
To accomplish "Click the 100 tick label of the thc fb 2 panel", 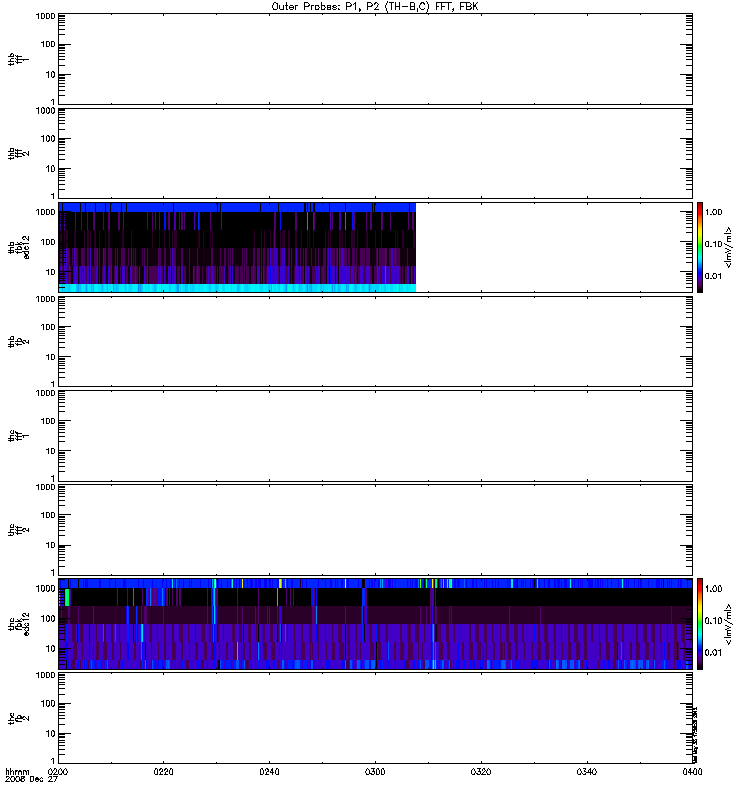I will 48,704.
